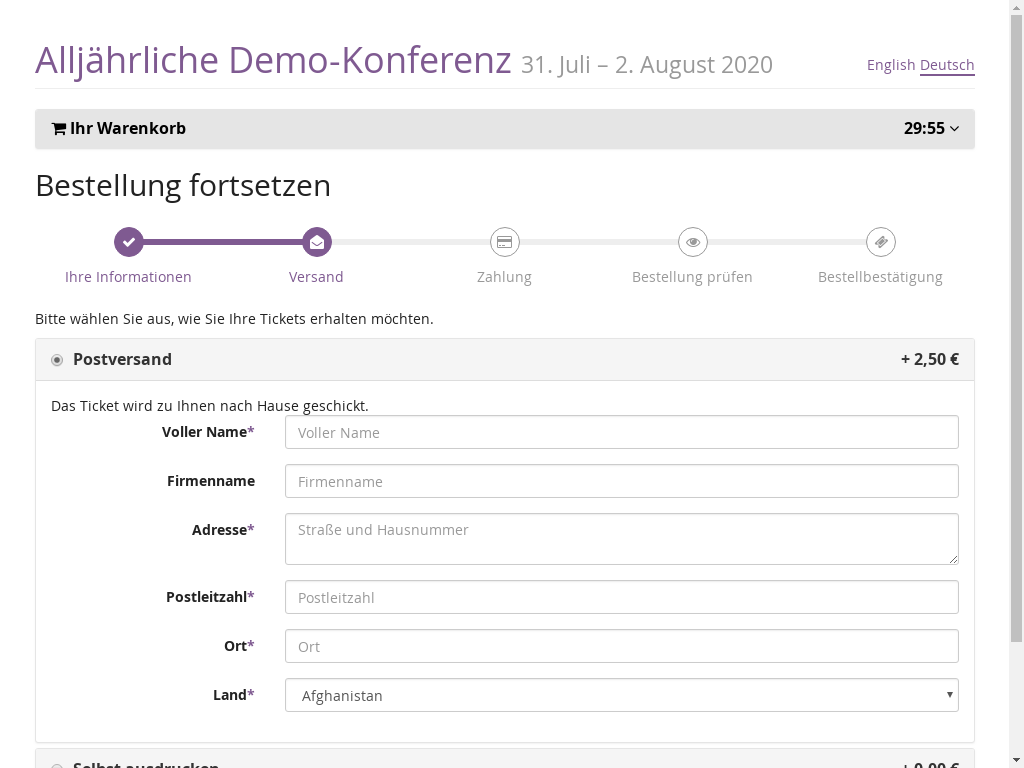
Task: Click the vertical page scrollbar
Action: (1016, 330)
